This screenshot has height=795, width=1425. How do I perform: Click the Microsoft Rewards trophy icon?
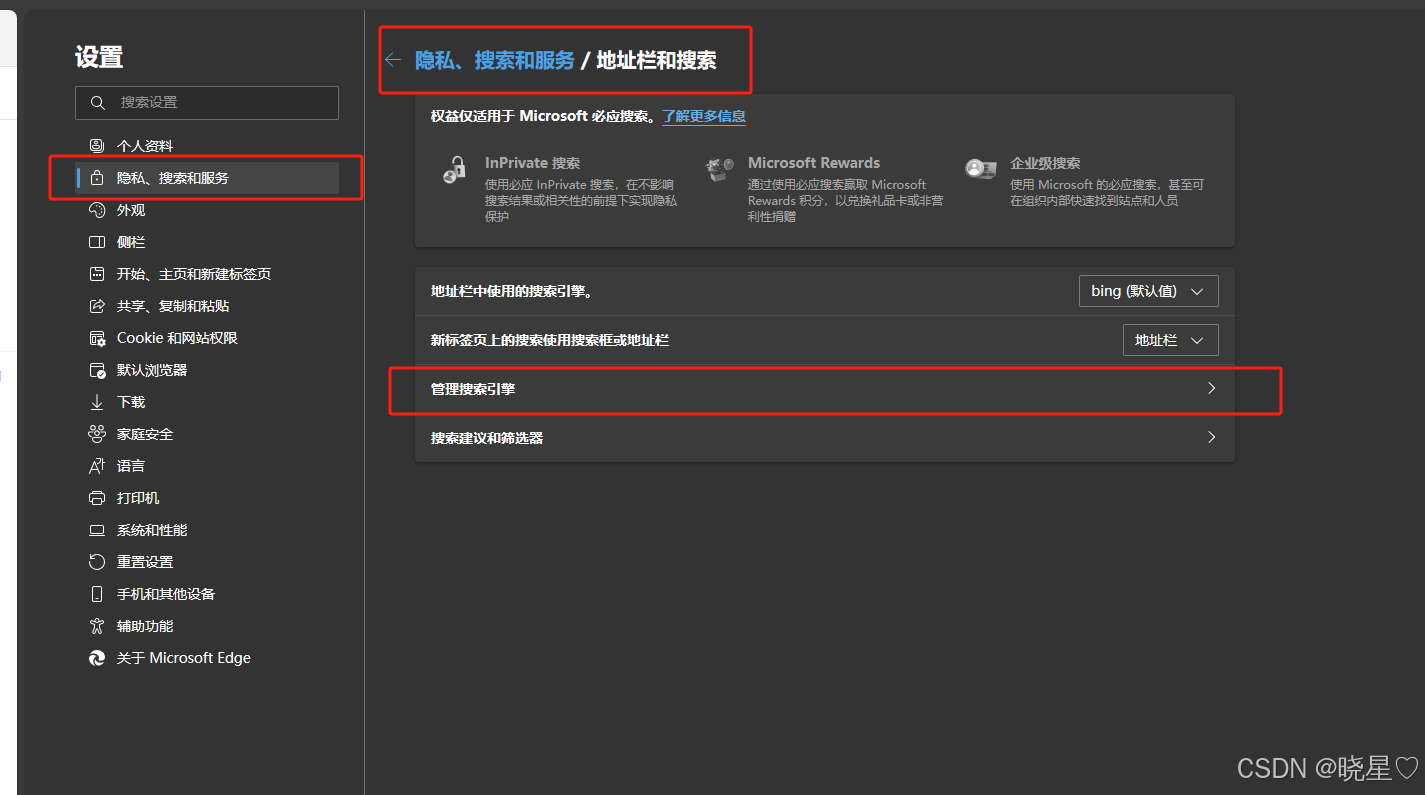pyautogui.click(x=719, y=169)
